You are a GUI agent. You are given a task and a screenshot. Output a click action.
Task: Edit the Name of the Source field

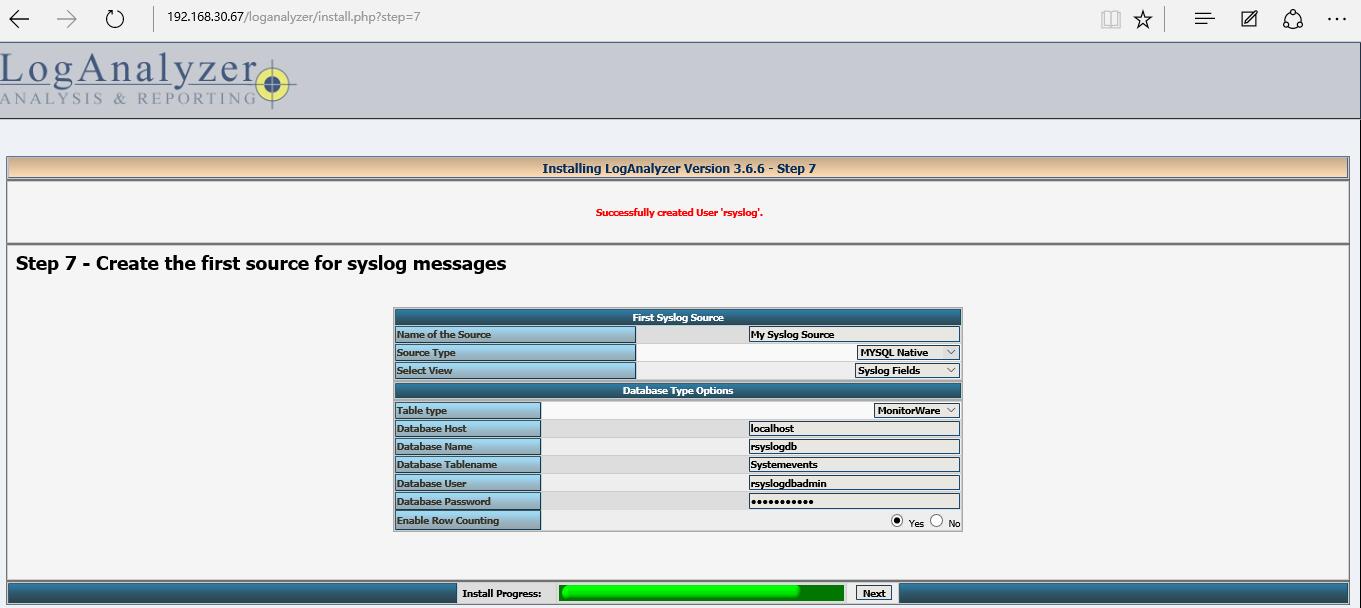(854, 334)
